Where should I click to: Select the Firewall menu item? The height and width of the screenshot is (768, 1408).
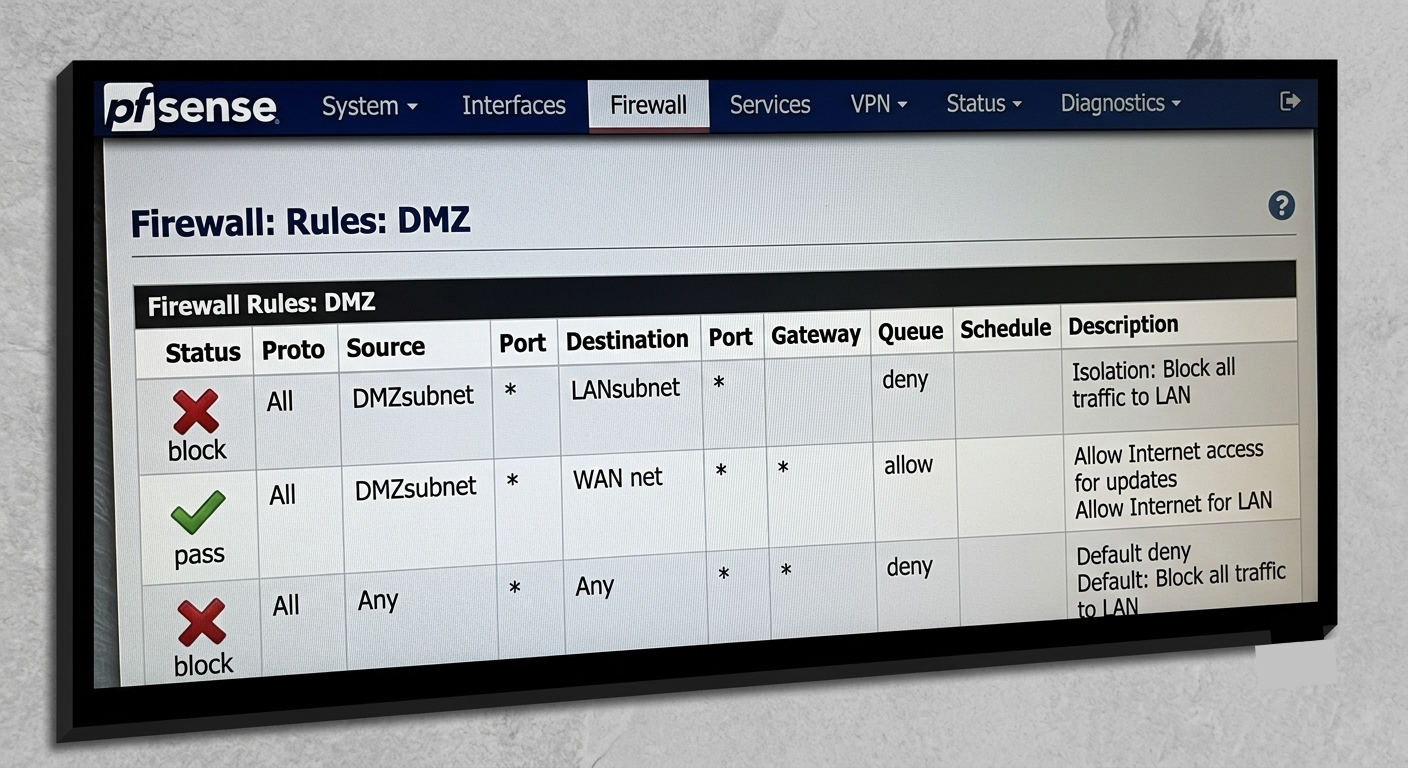click(648, 105)
